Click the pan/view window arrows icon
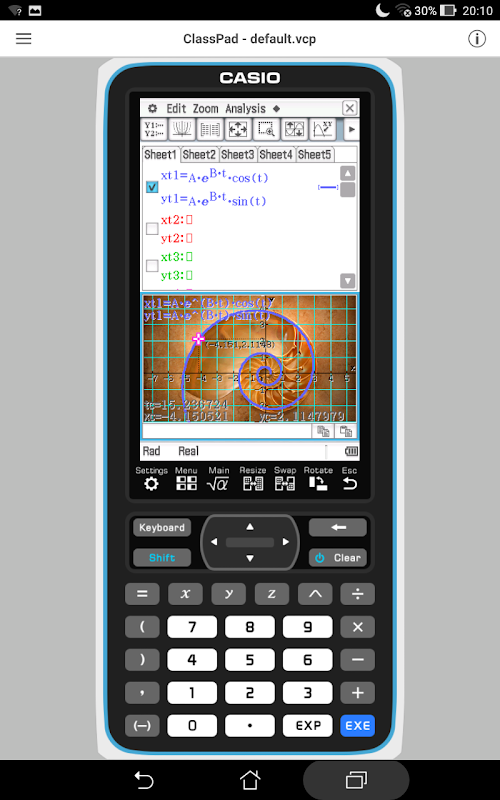Image resolution: width=500 pixels, height=800 pixels. pos(238,130)
